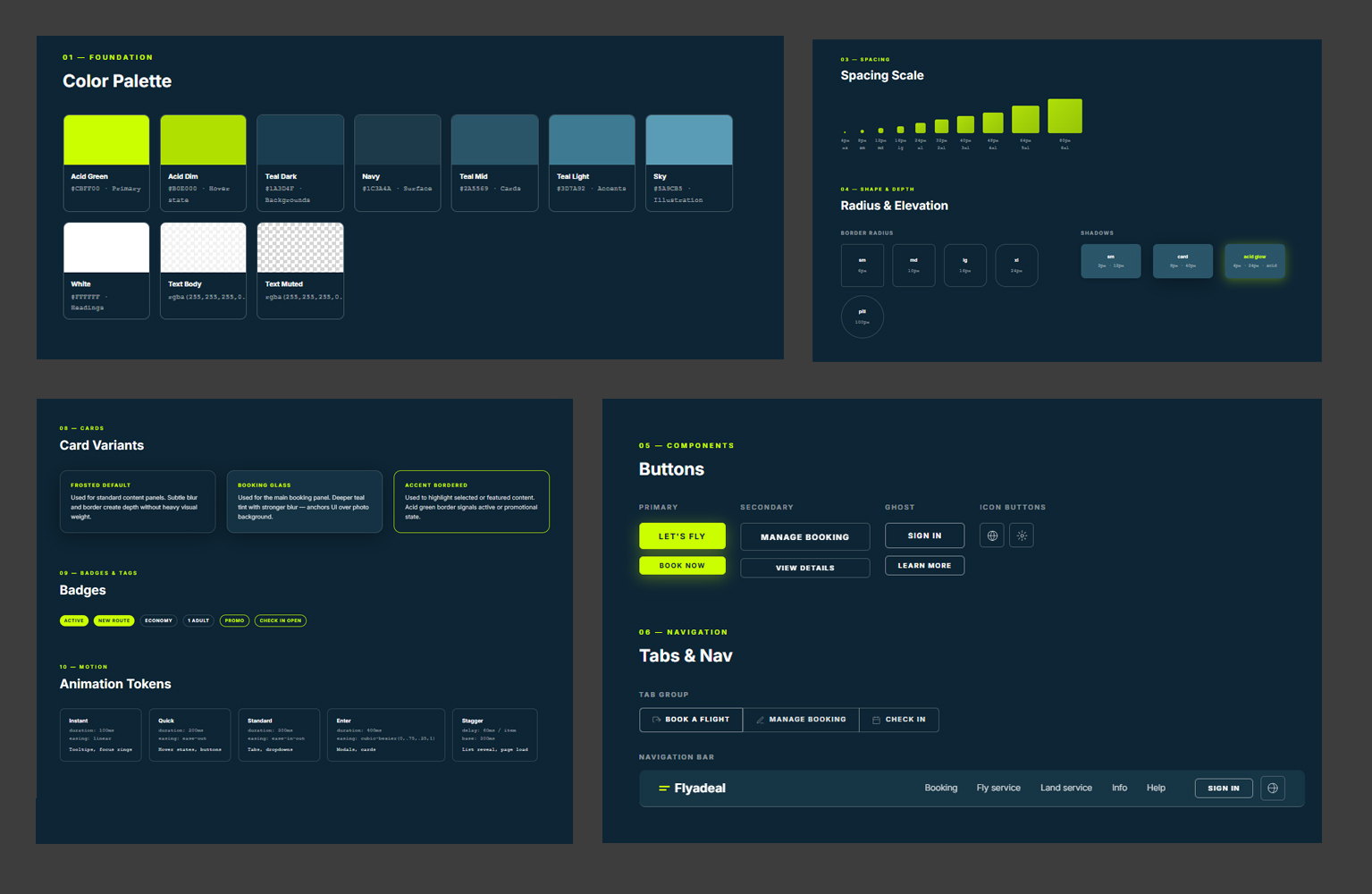Click Sign In in the navigation bar
The width and height of the screenshot is (1372, 894).
pos(1223,788)
